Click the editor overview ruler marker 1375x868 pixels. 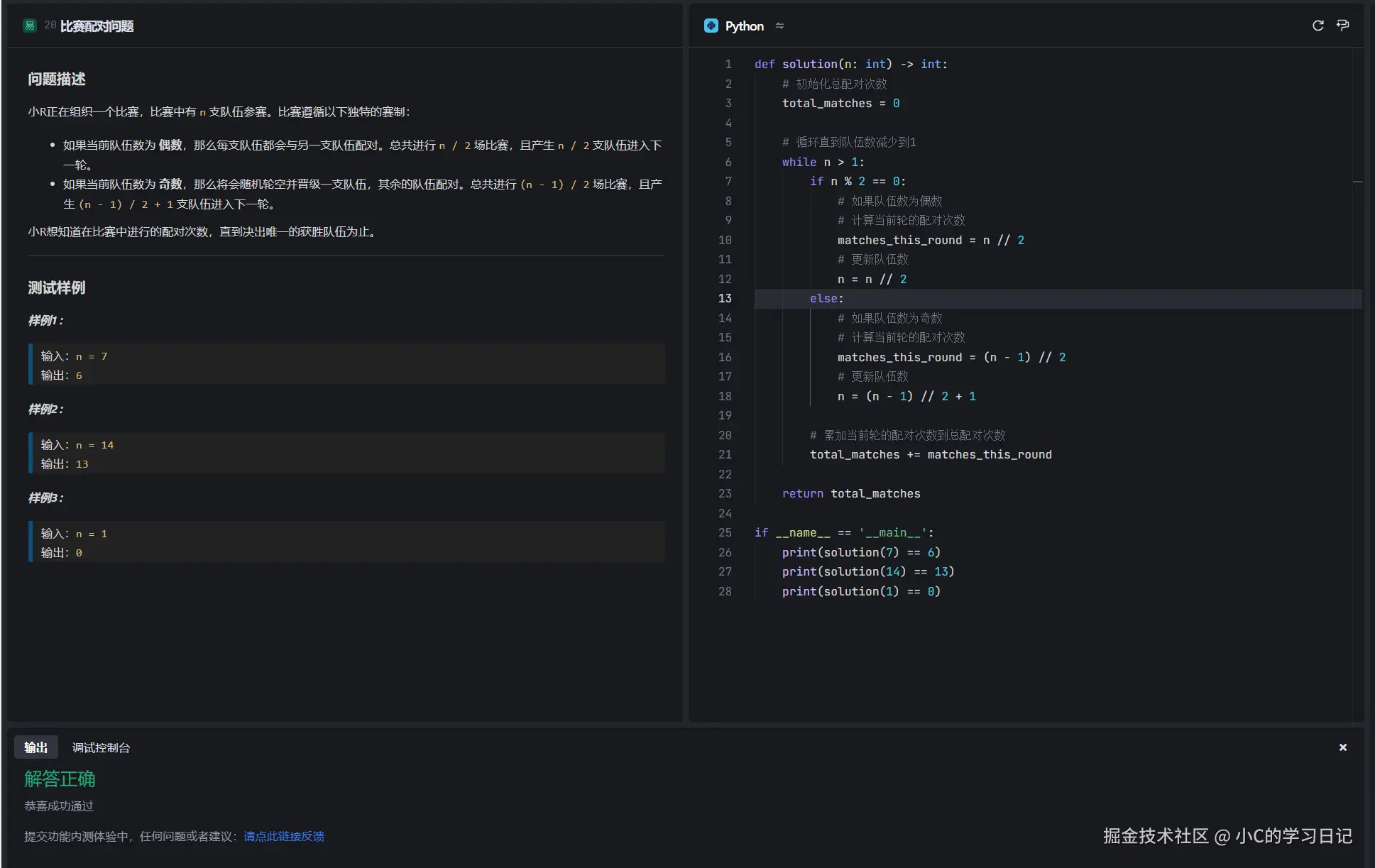[1357, 182]
